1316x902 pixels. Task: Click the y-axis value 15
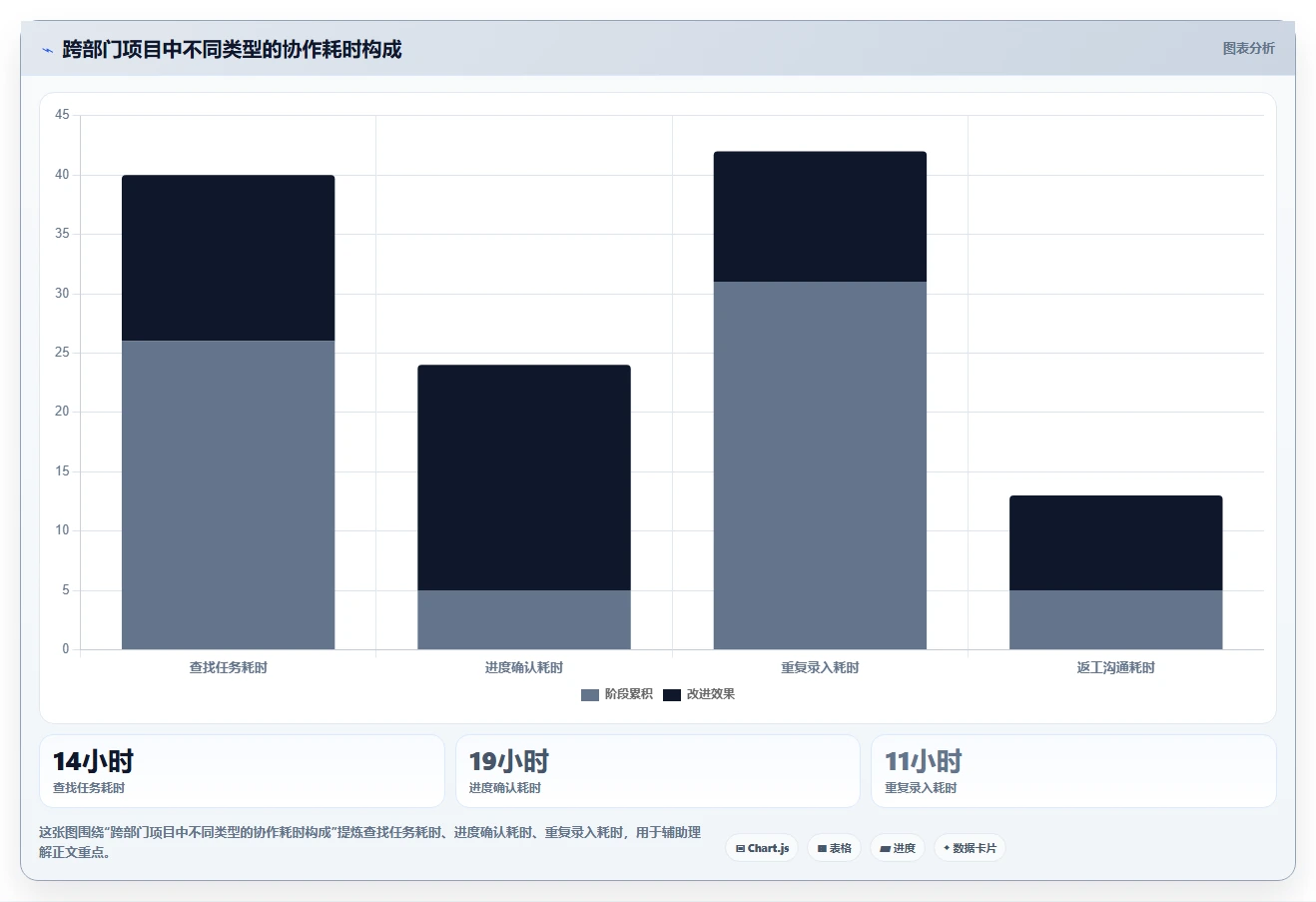point(62,471)
